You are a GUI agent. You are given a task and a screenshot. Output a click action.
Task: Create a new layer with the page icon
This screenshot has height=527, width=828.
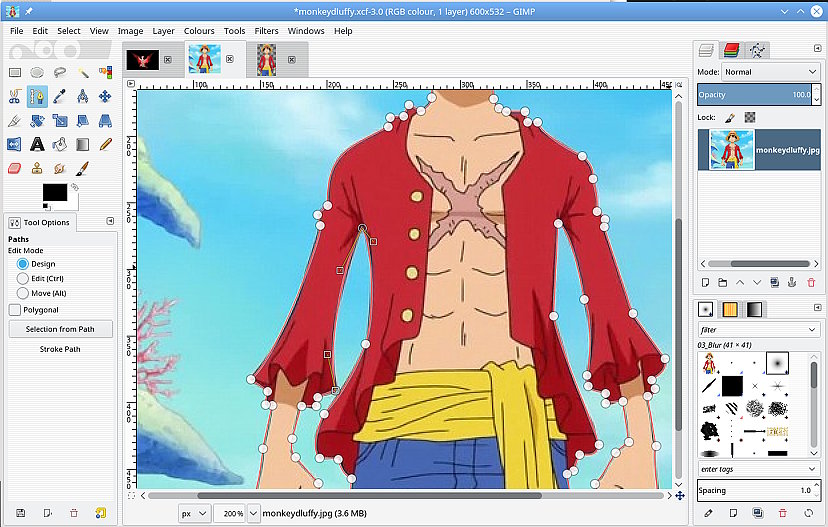pyautogui.click(x=705, y=283)
